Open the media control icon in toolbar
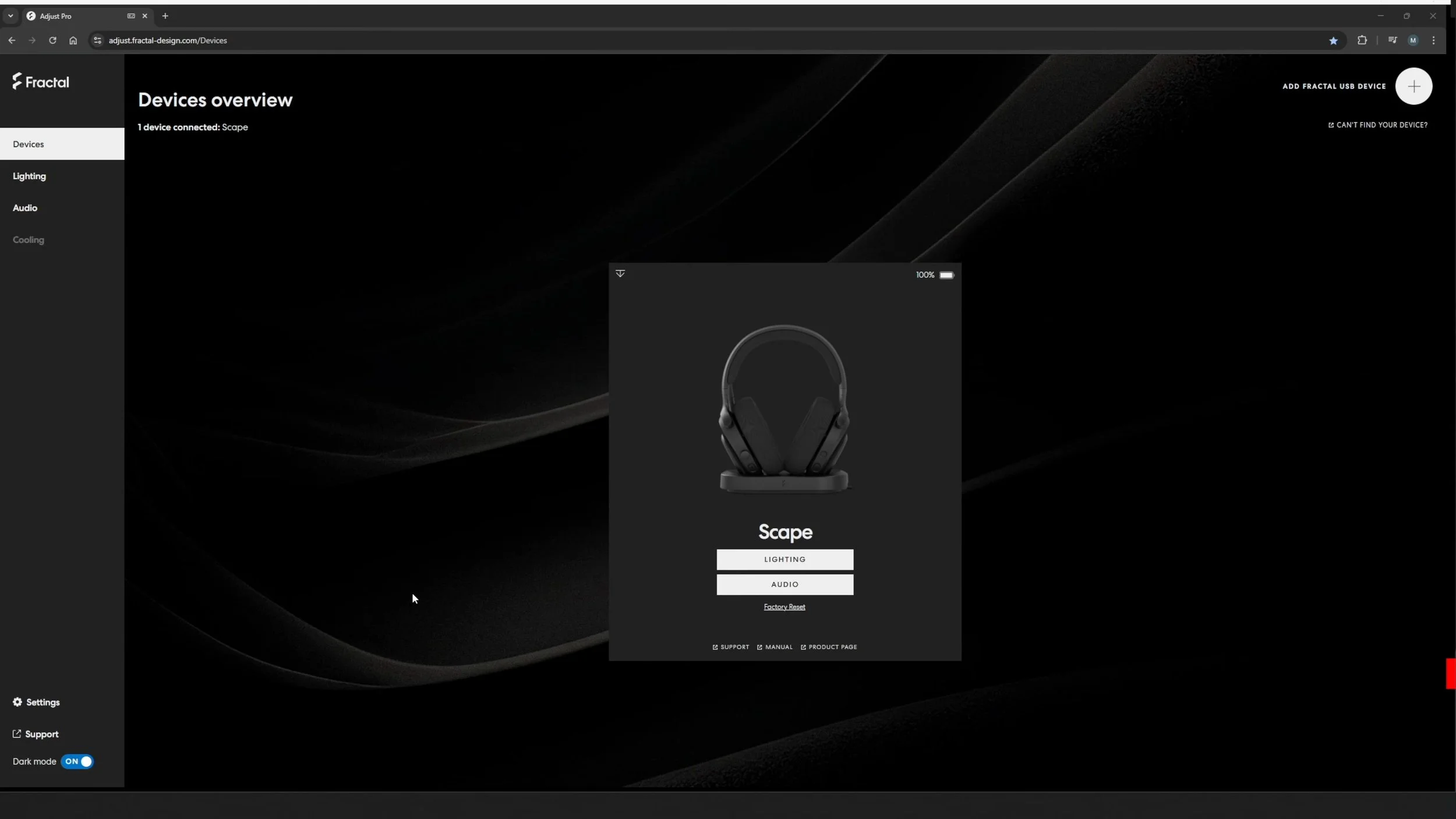Image resolution: width=1456 pixels, height=819 pixels. [1392, 40]
